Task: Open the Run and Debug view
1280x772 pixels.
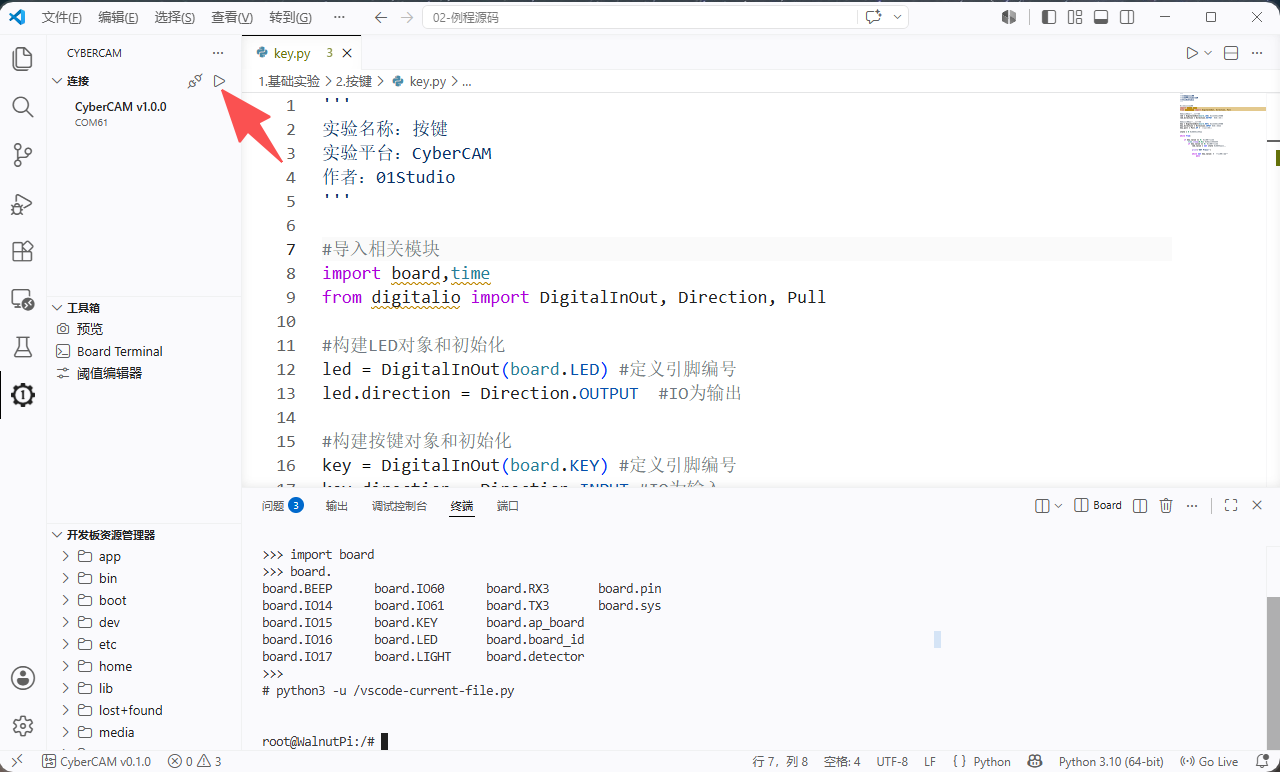Action: point(23,203)
